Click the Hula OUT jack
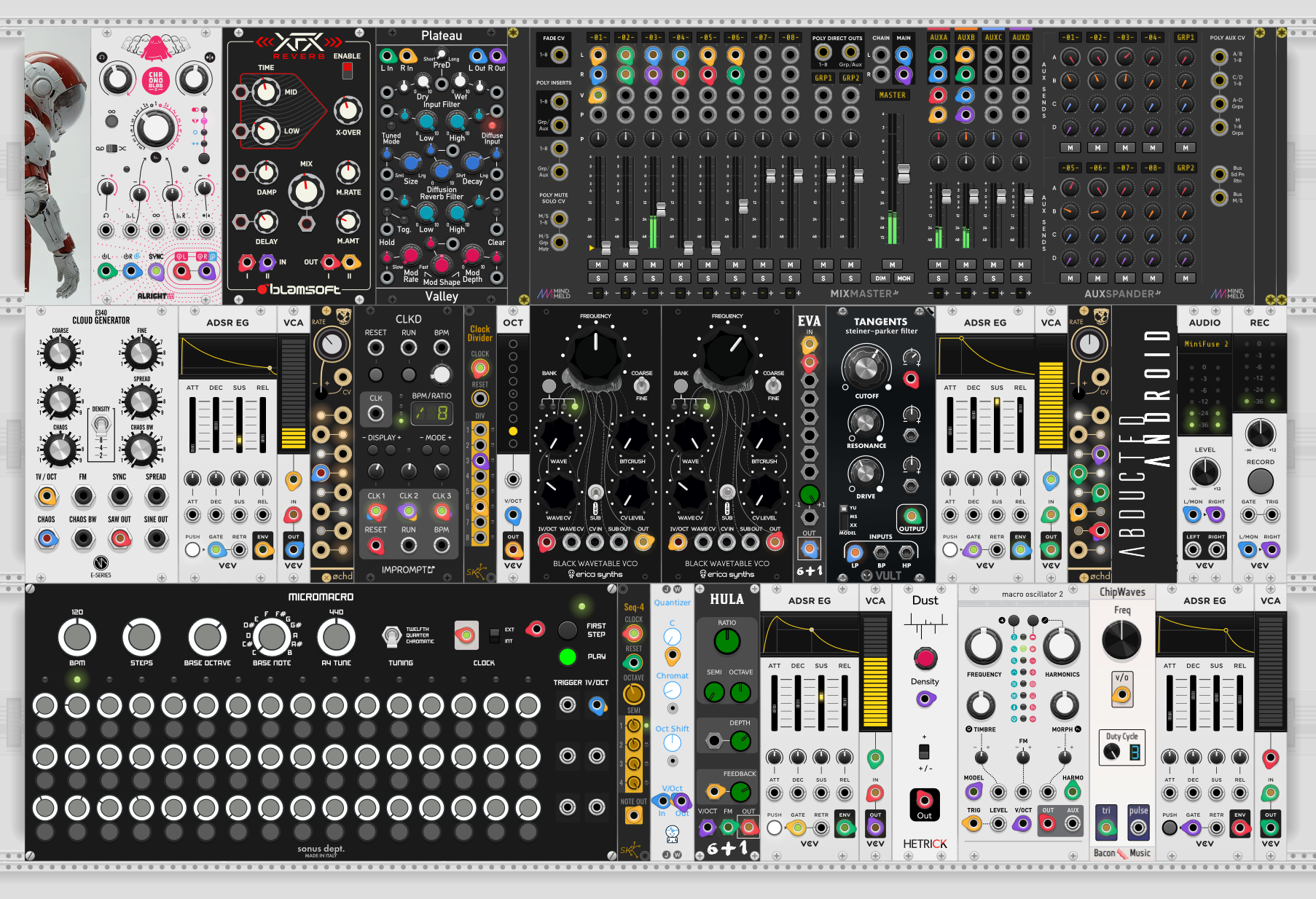 pyautogui.click(x=748, y=827)
